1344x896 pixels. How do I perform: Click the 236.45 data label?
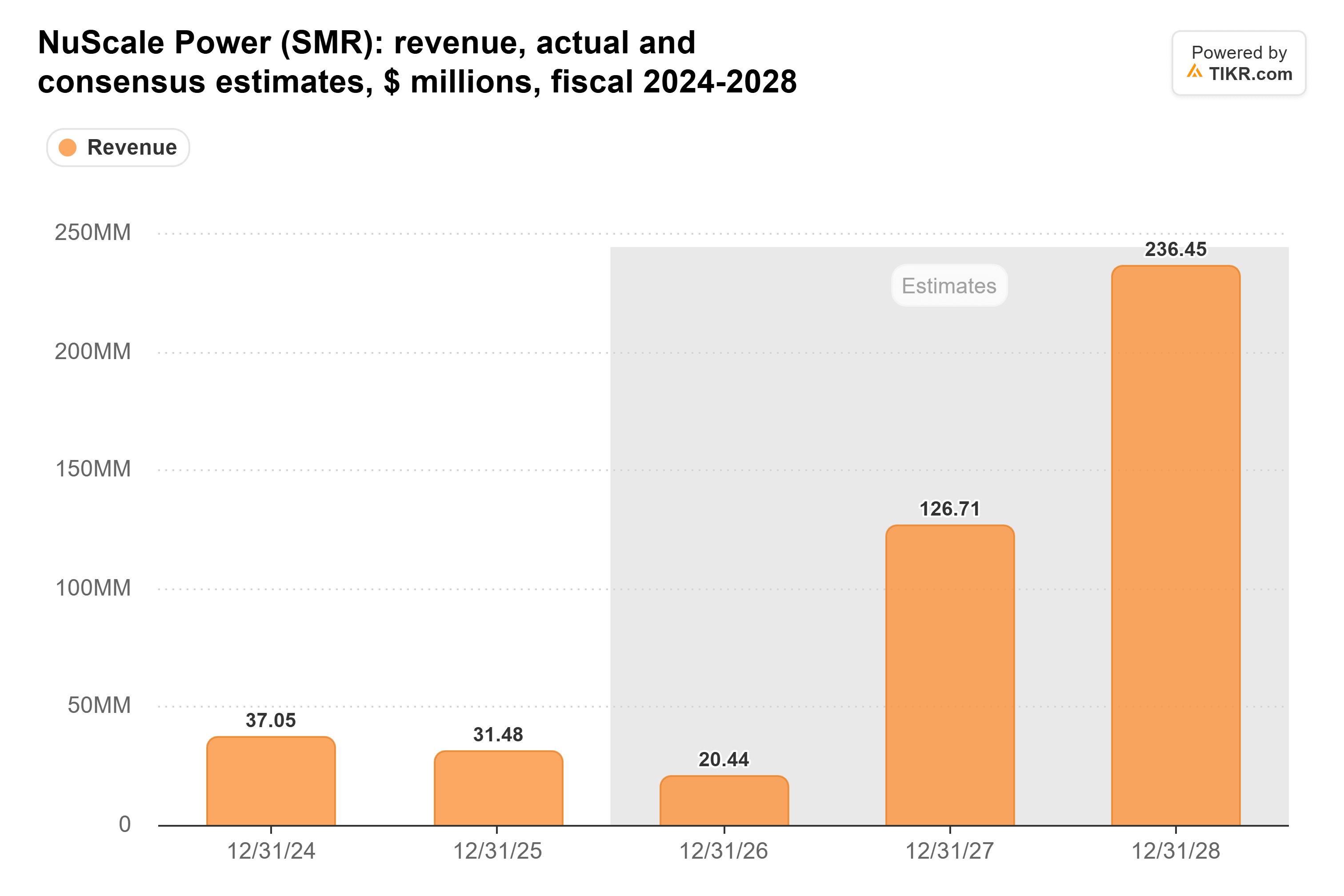point(1176,249)
